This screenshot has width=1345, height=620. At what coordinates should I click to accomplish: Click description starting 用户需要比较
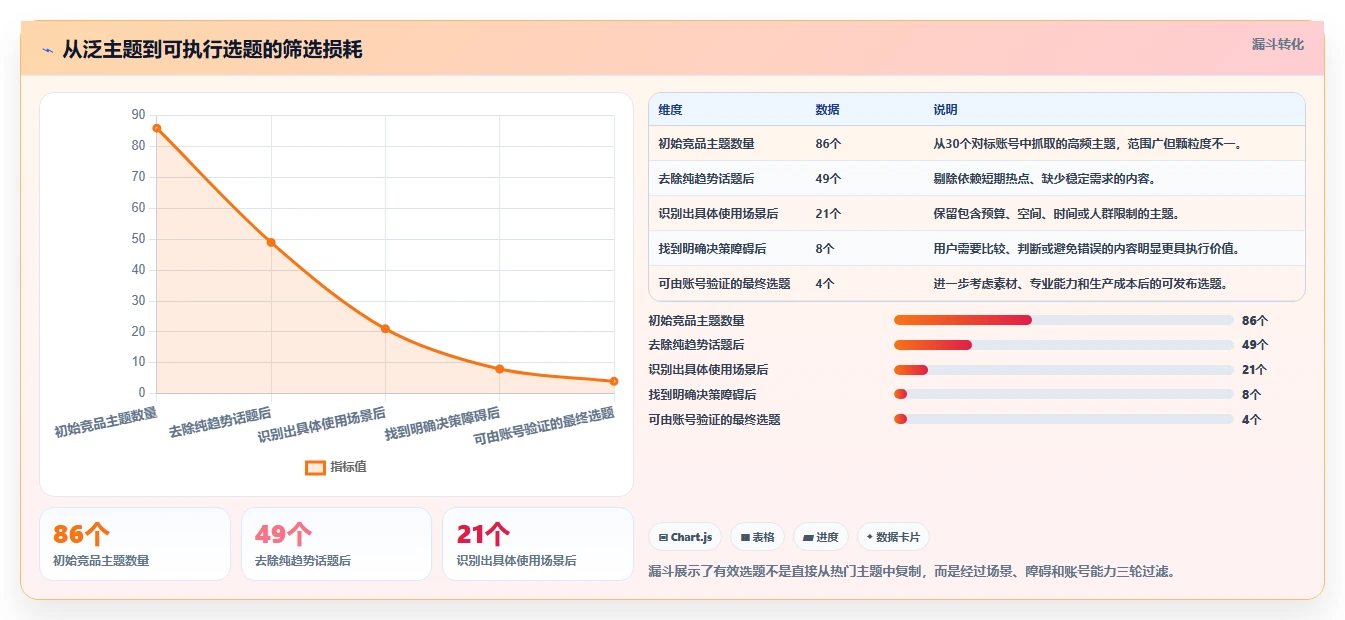(1087, 248)
